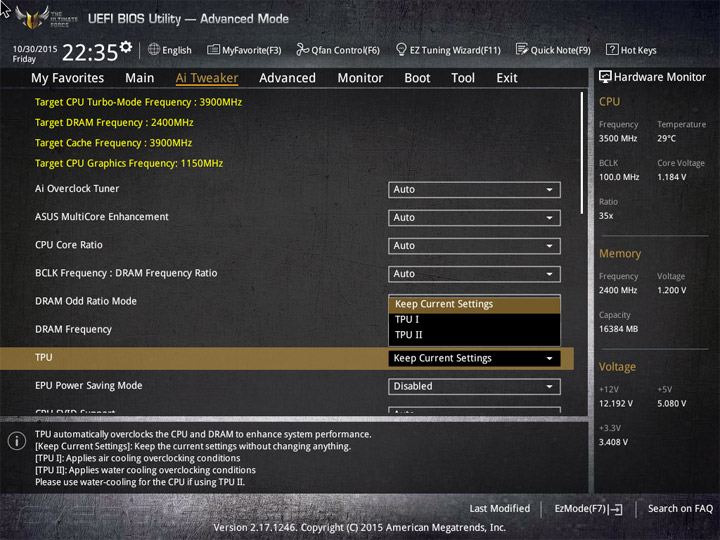720x540 pixels.
Task: Open the Monitor tab
Action: 360,78
